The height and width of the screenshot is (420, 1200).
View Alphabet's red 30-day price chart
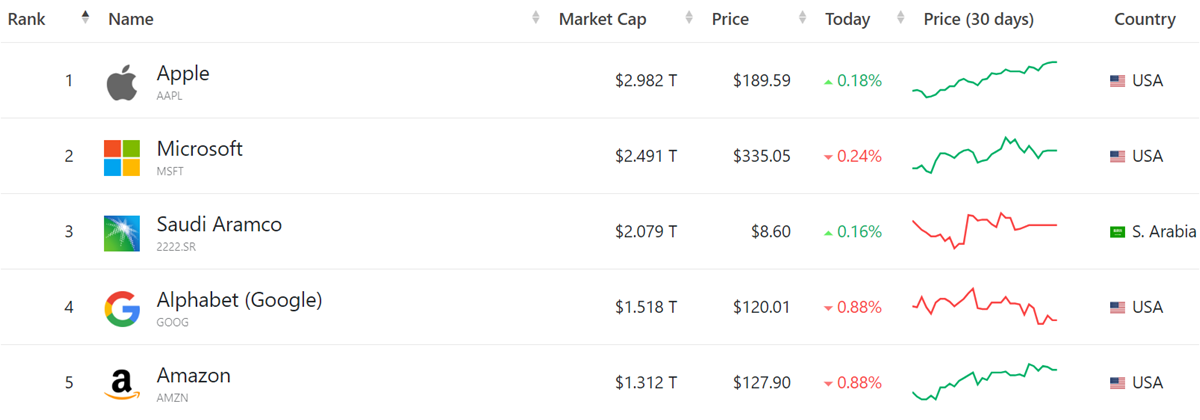984,306
